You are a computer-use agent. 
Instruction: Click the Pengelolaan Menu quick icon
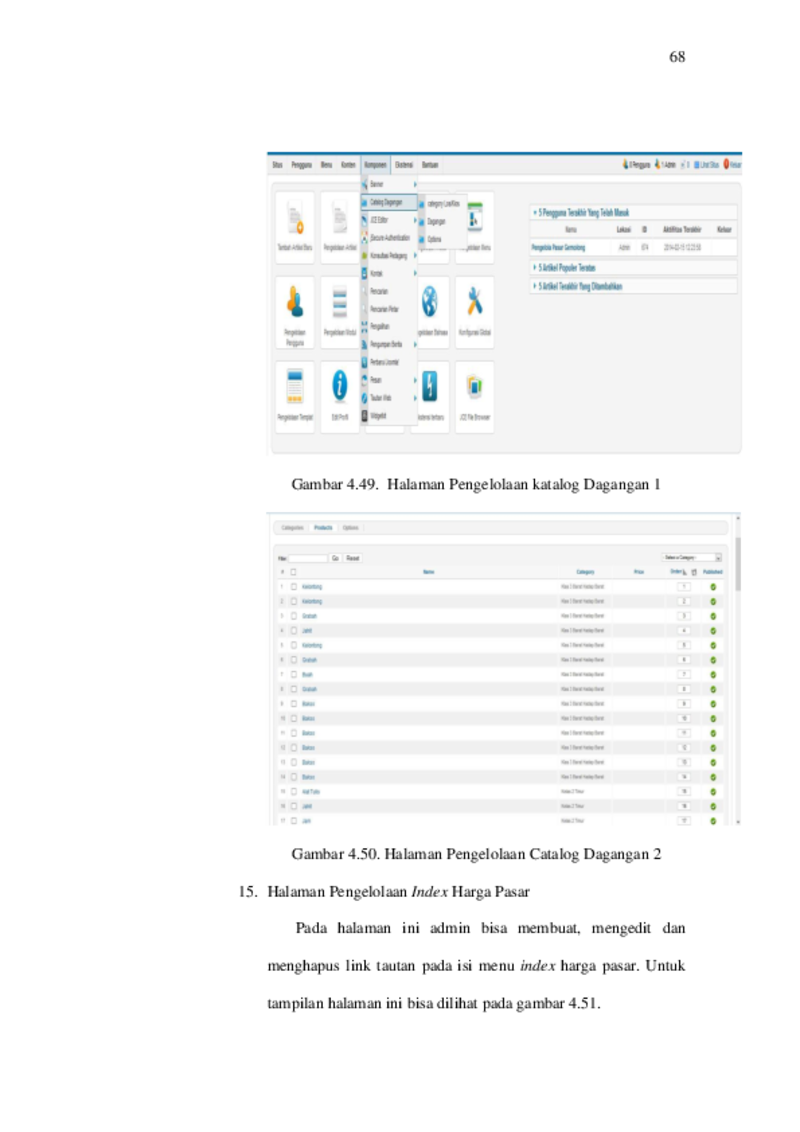point(474,227)
